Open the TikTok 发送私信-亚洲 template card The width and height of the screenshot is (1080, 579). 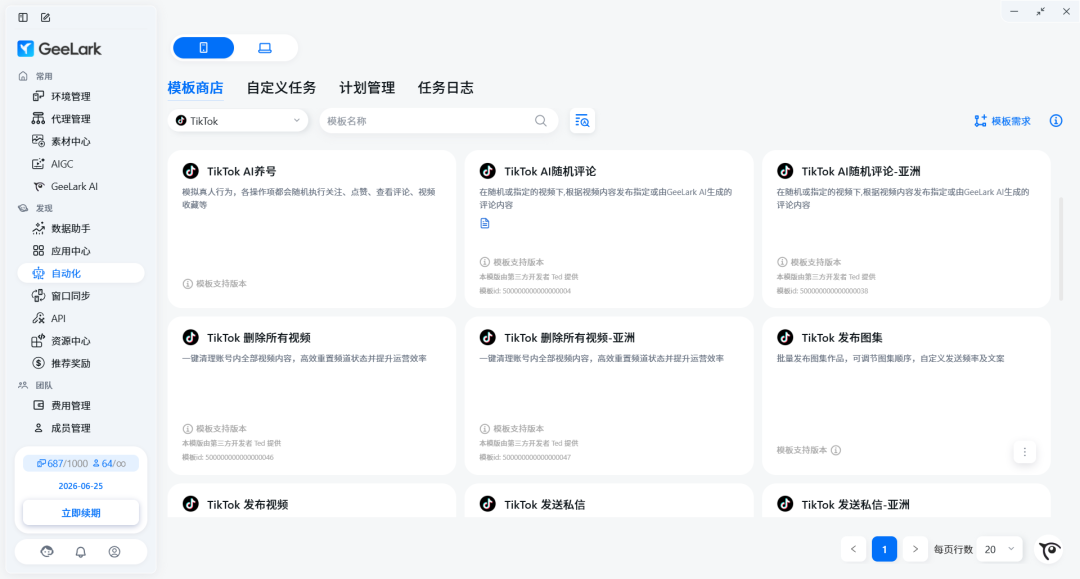tap(906, 501)
